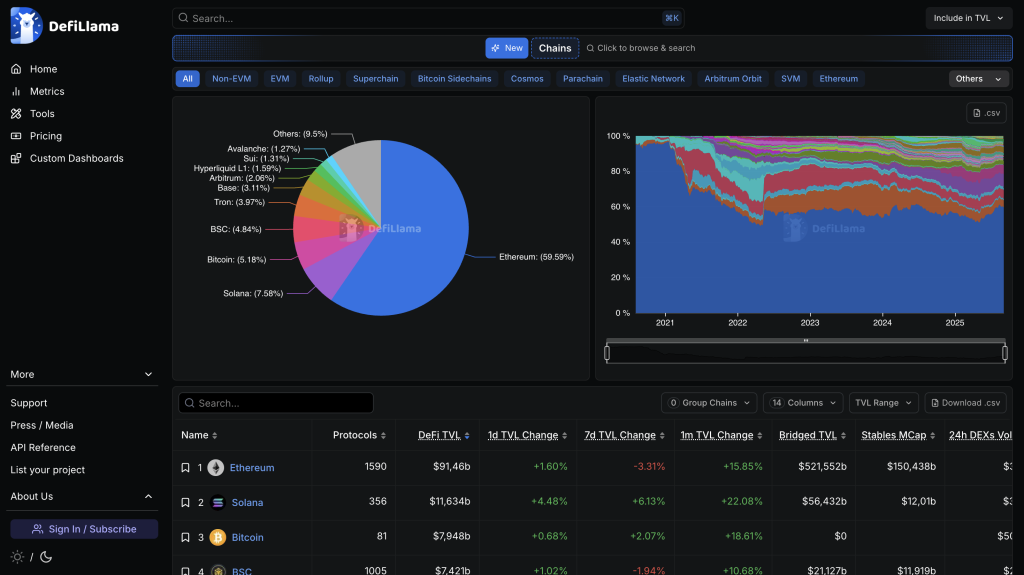This screenshot has height=575, width=1024.
Task: Bookmark the Solana chain row
Action: (x=185, y=503)
